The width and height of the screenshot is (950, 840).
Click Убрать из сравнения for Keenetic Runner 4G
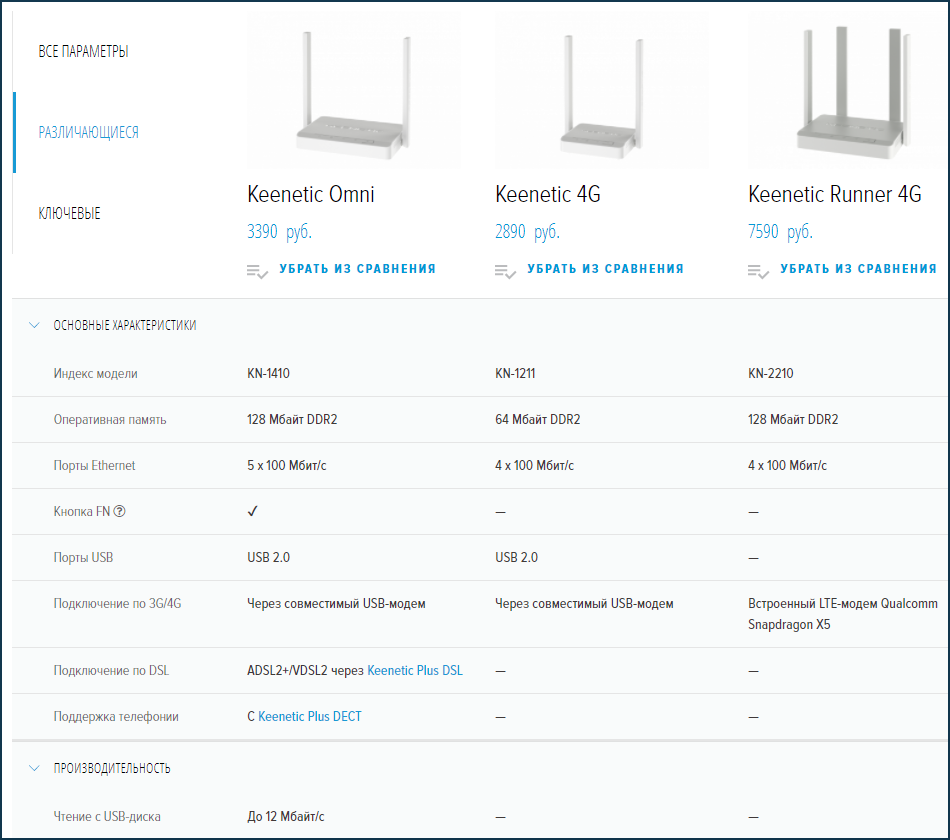[x=858, y=269]
